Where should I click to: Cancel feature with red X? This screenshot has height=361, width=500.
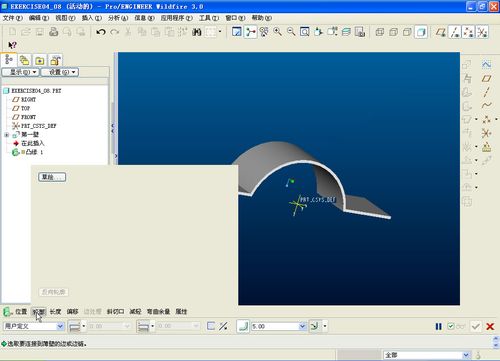[x=490, y=326]
